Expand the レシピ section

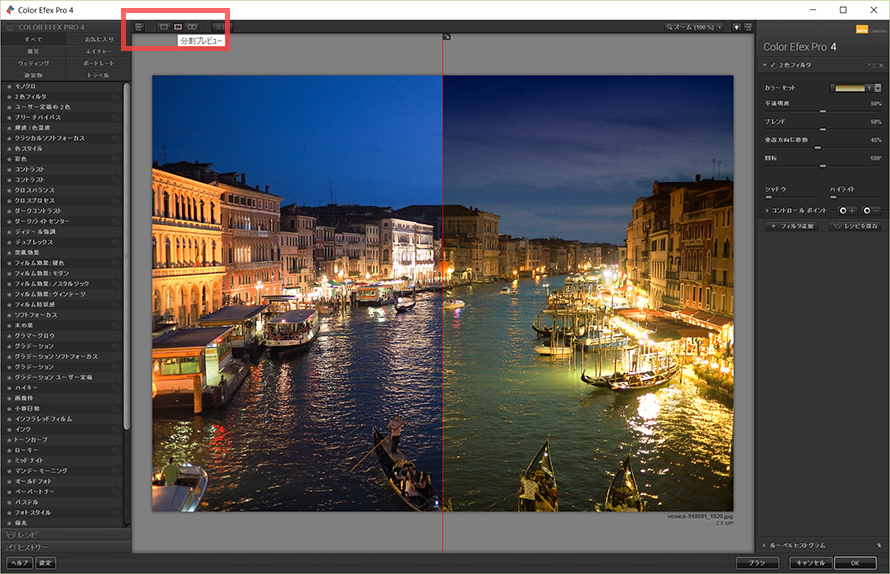tap(66, 535)
